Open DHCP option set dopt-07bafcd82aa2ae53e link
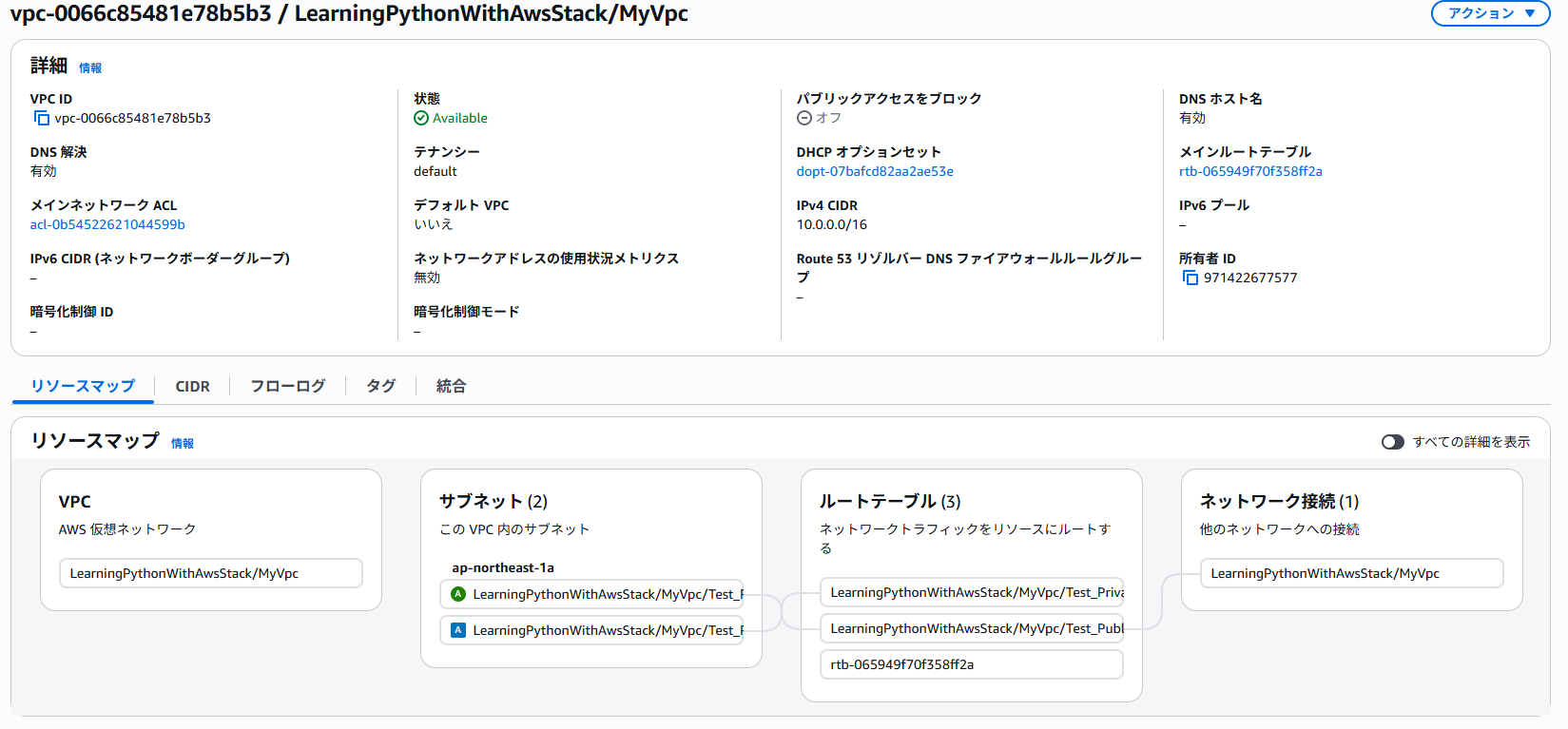Screen dimensions: 1568x729 pos(875,171)
